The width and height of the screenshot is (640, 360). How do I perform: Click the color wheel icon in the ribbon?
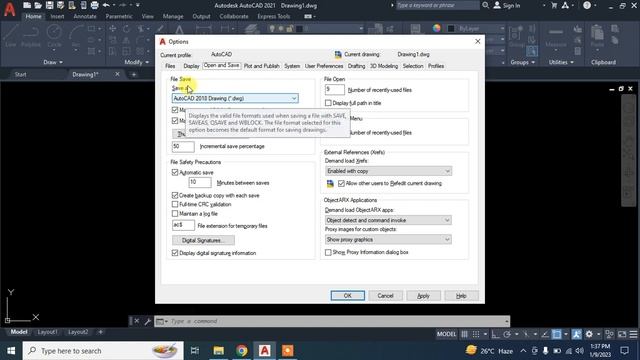click(437, 28)
